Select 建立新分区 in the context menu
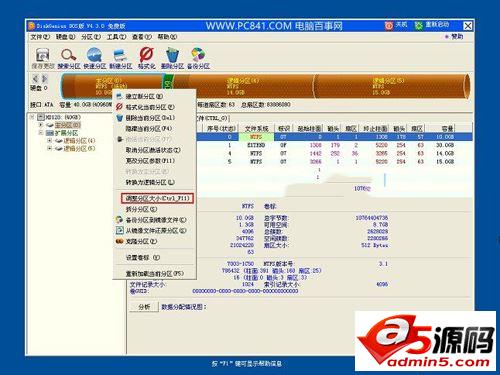This screenshot has height=375, width=500. coord(144,96)
